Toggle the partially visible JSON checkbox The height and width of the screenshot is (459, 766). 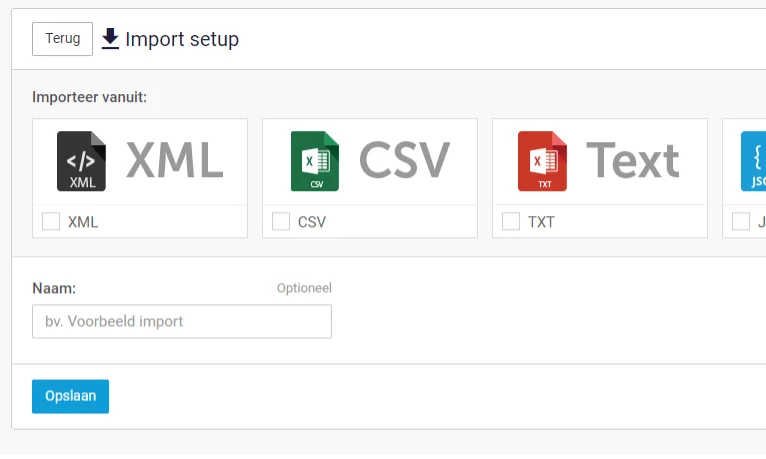[x=741, y=221]
